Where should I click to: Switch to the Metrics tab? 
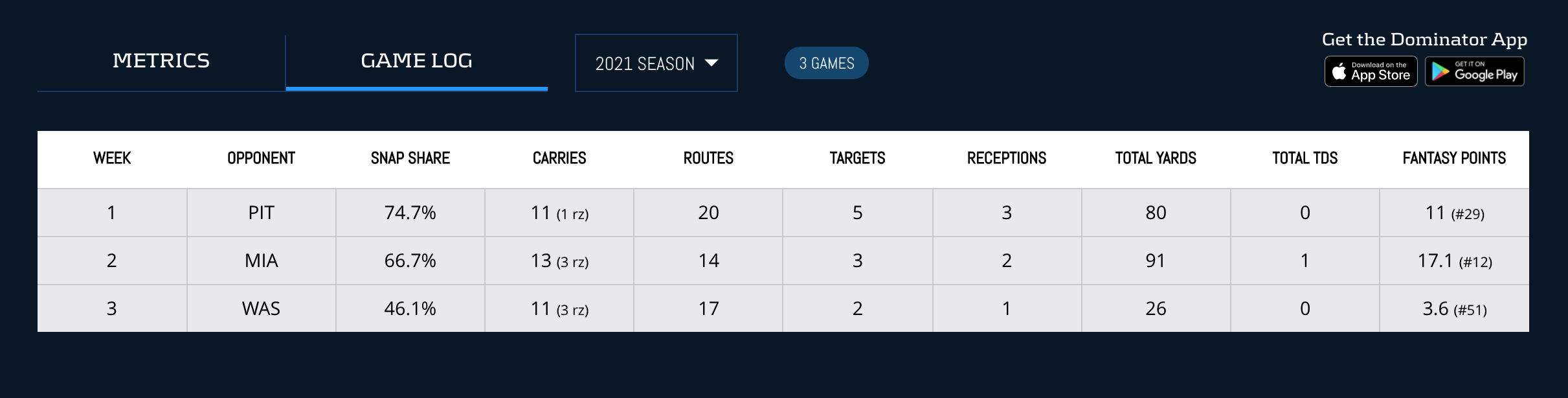tap(161, 61)
